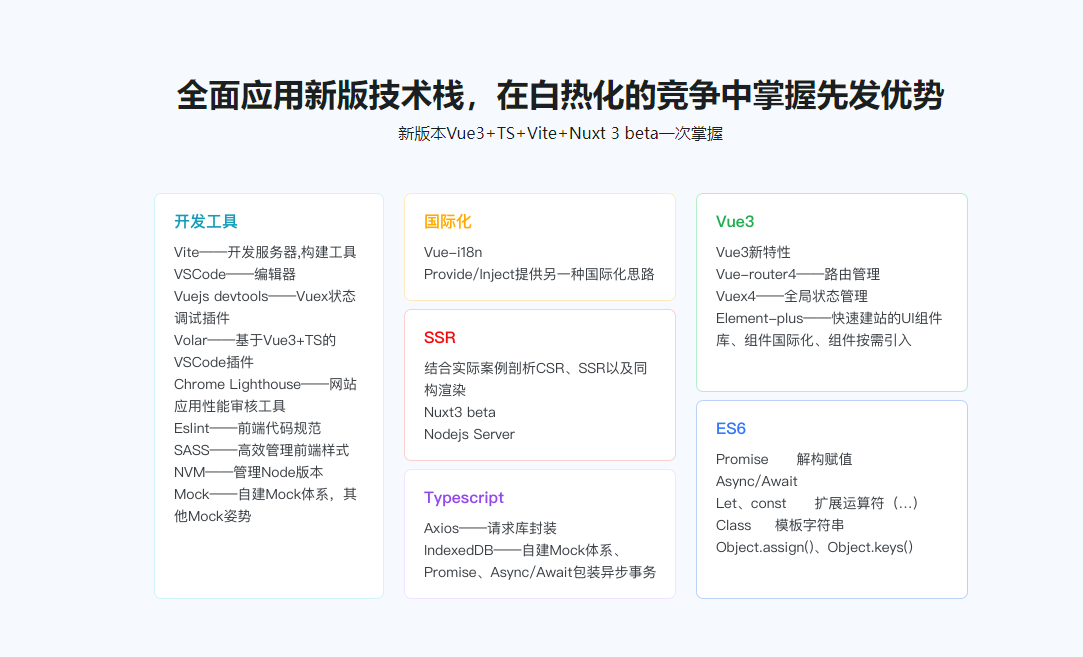Click the Typescript section title
This screenshot has height=657, width=1083.
[x=464, y=497]
